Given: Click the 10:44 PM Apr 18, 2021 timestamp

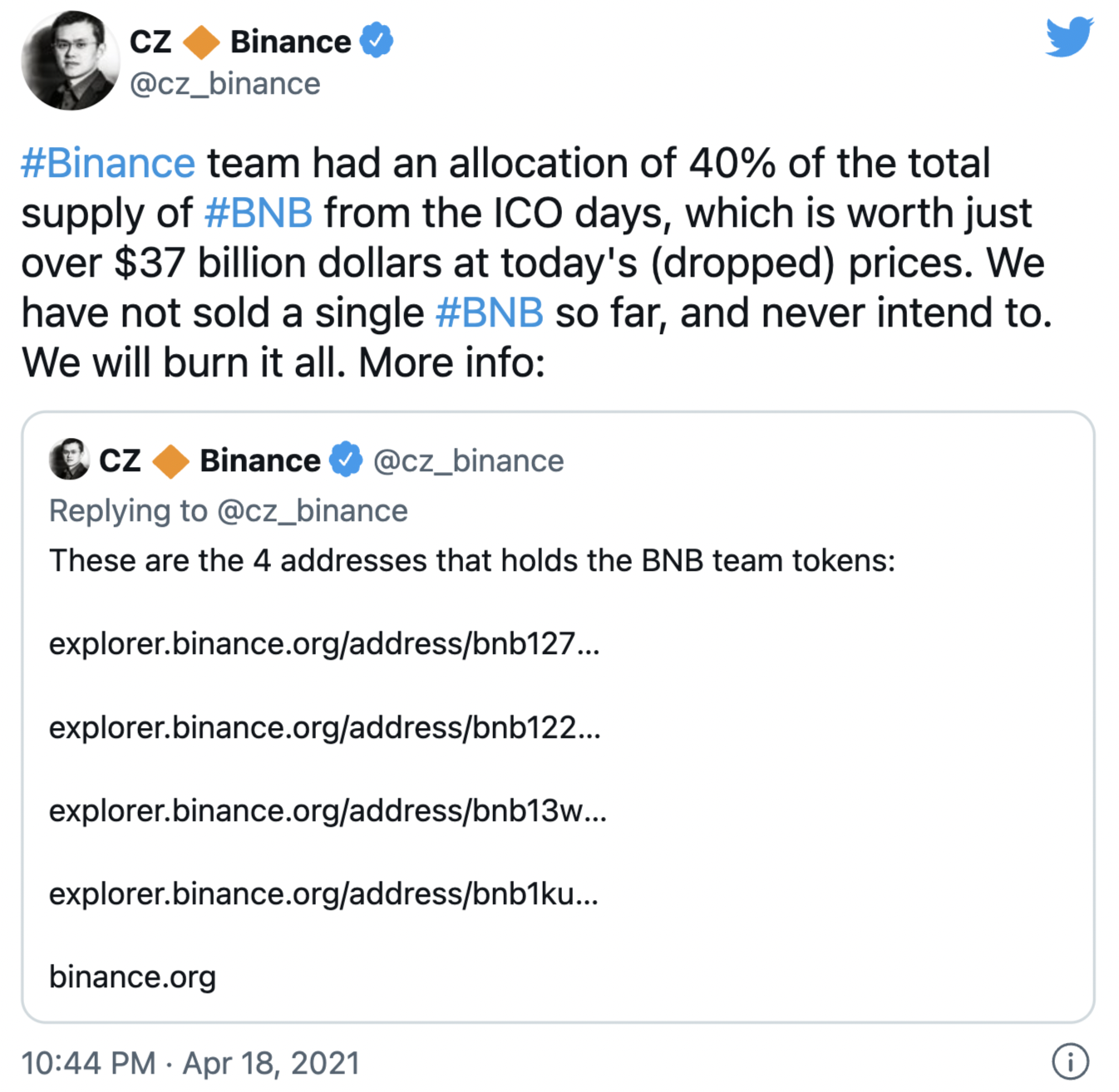Looking at the screenshot, I should 190,1063.
